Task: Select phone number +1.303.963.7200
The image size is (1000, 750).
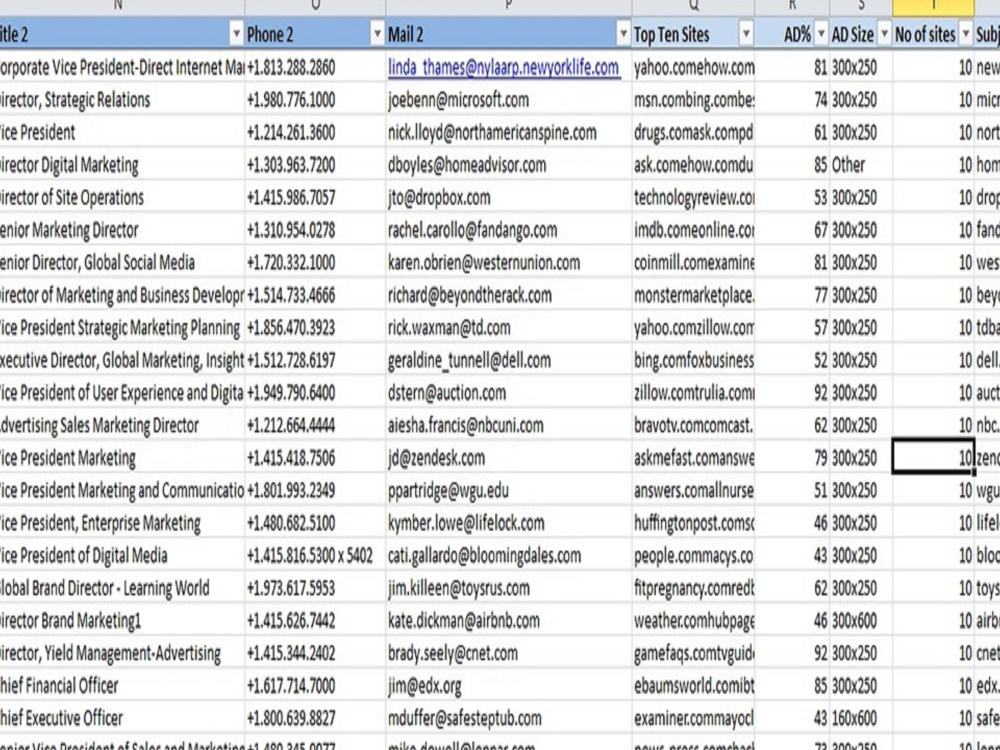Action: click(315, 165)
